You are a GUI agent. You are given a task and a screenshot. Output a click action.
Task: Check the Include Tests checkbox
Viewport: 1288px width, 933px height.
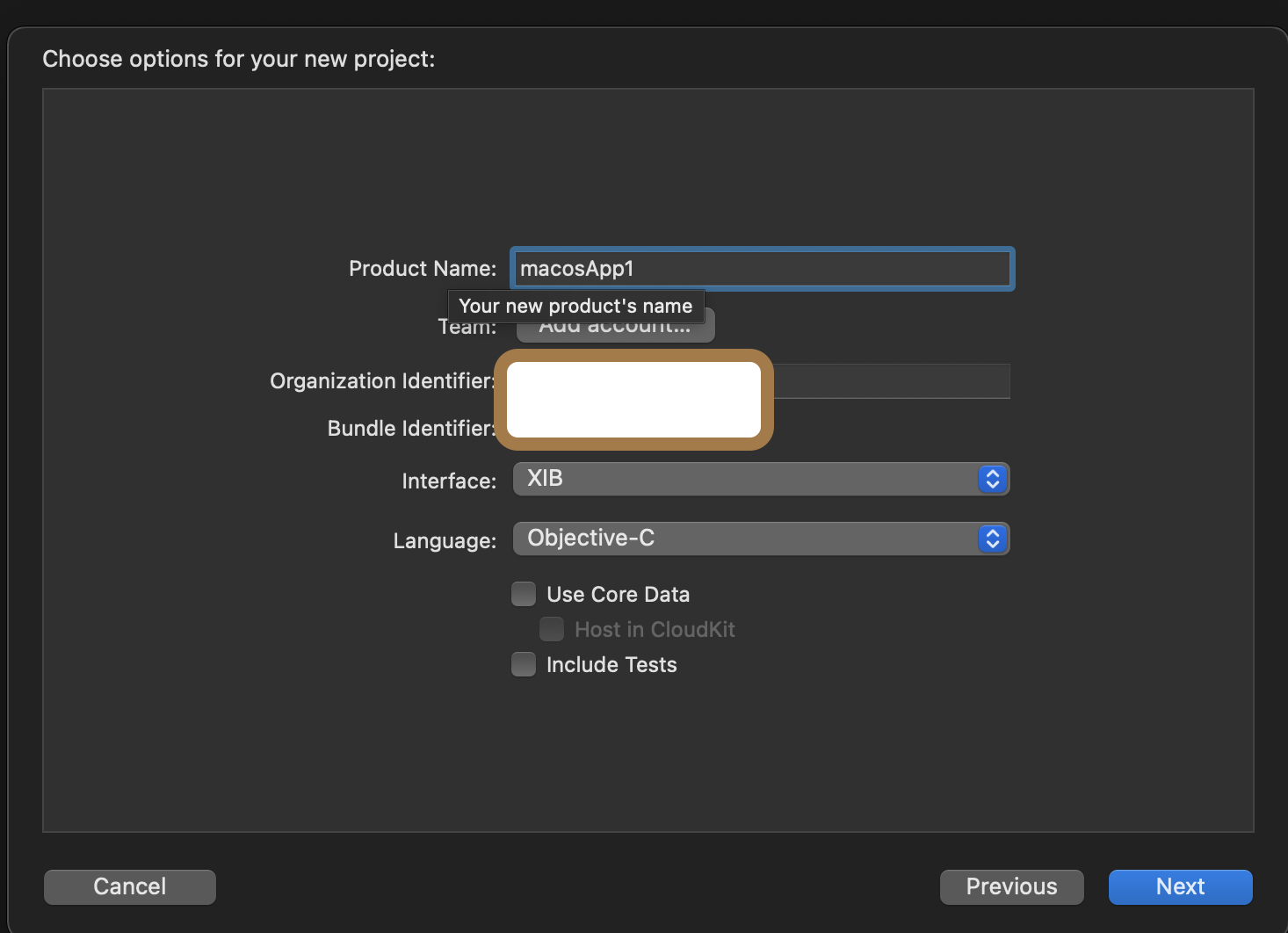click(x=524, y=665)
